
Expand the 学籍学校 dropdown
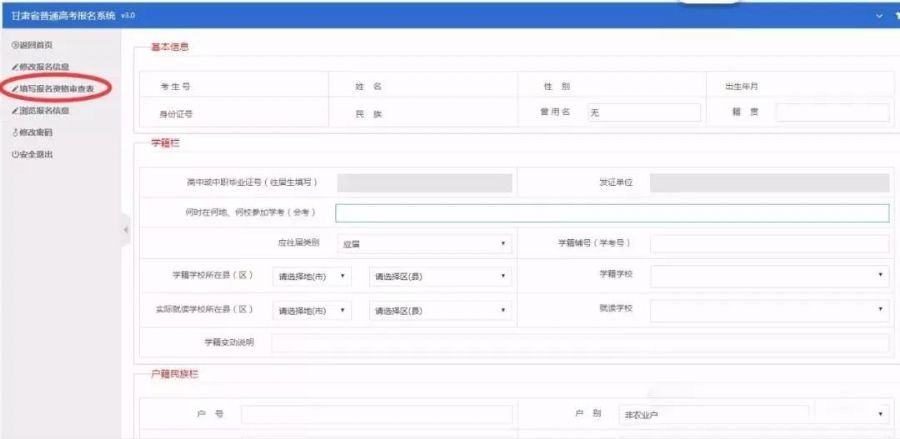[770, 275]
